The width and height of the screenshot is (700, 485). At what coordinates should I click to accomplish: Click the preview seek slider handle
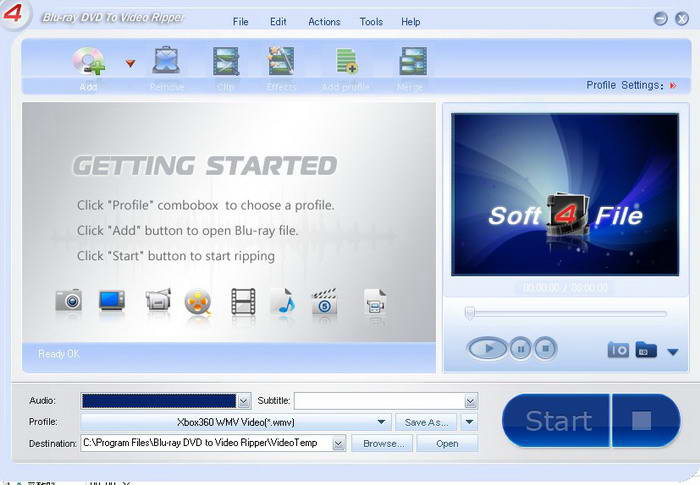click(469, 313)
